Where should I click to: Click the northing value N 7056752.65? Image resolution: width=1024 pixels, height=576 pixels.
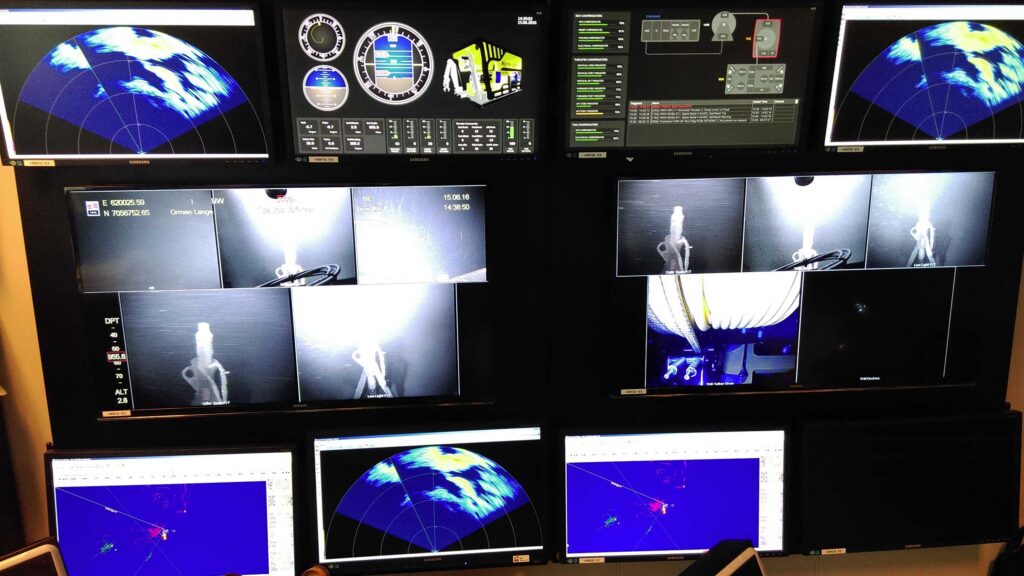tap(126, 213)
